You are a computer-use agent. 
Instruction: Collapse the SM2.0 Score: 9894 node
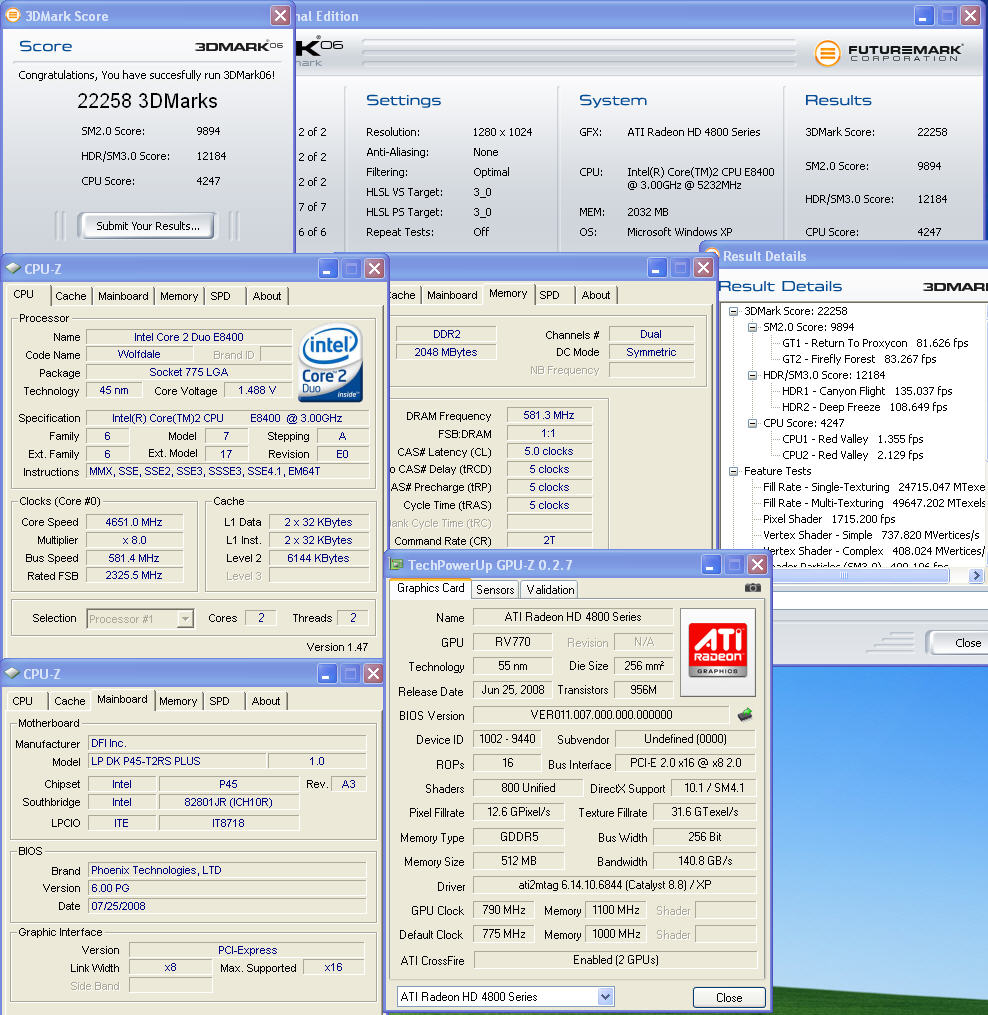pos(752,328)
